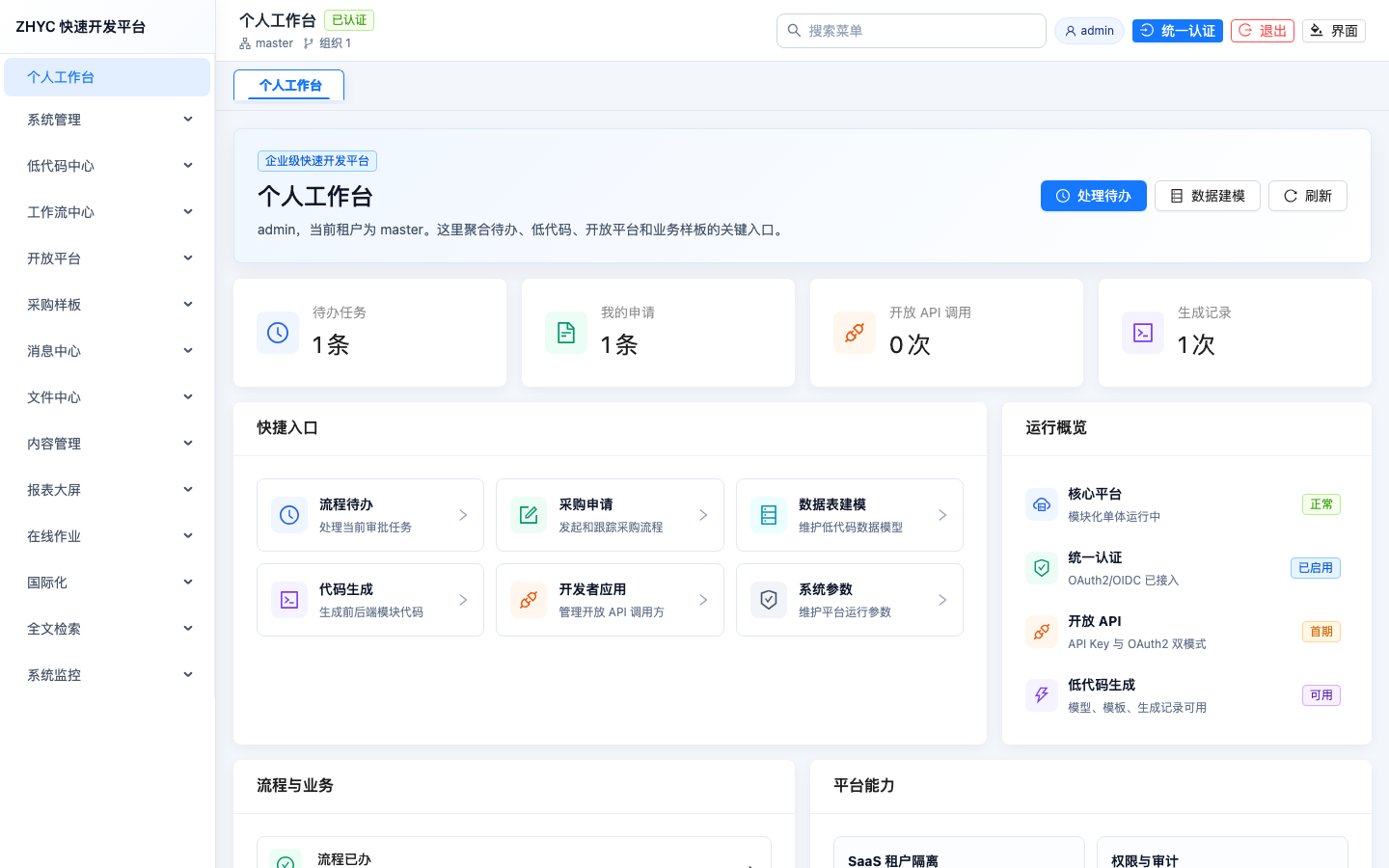Expand the 系统管理 menu chevron
Screen dimensions: 1389x868
coord(188,120)
